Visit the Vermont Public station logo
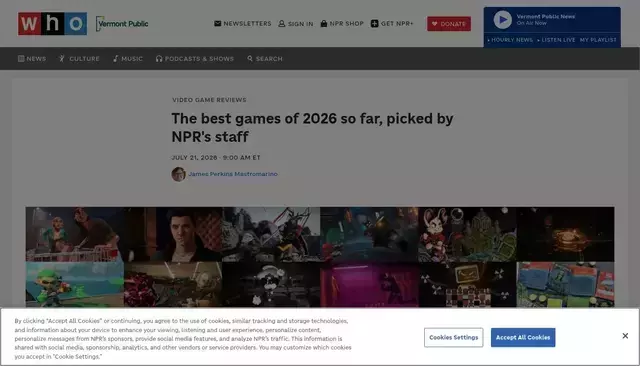640x366 pixels. coord(122,24)
